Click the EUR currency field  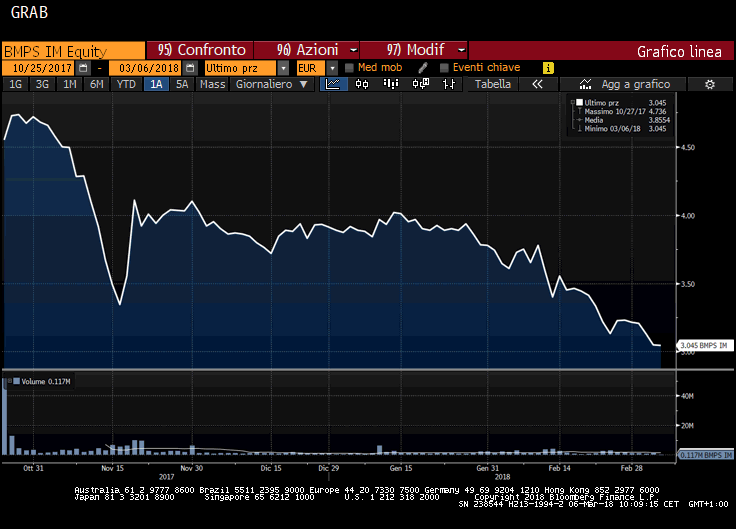[x=311, y=68]
